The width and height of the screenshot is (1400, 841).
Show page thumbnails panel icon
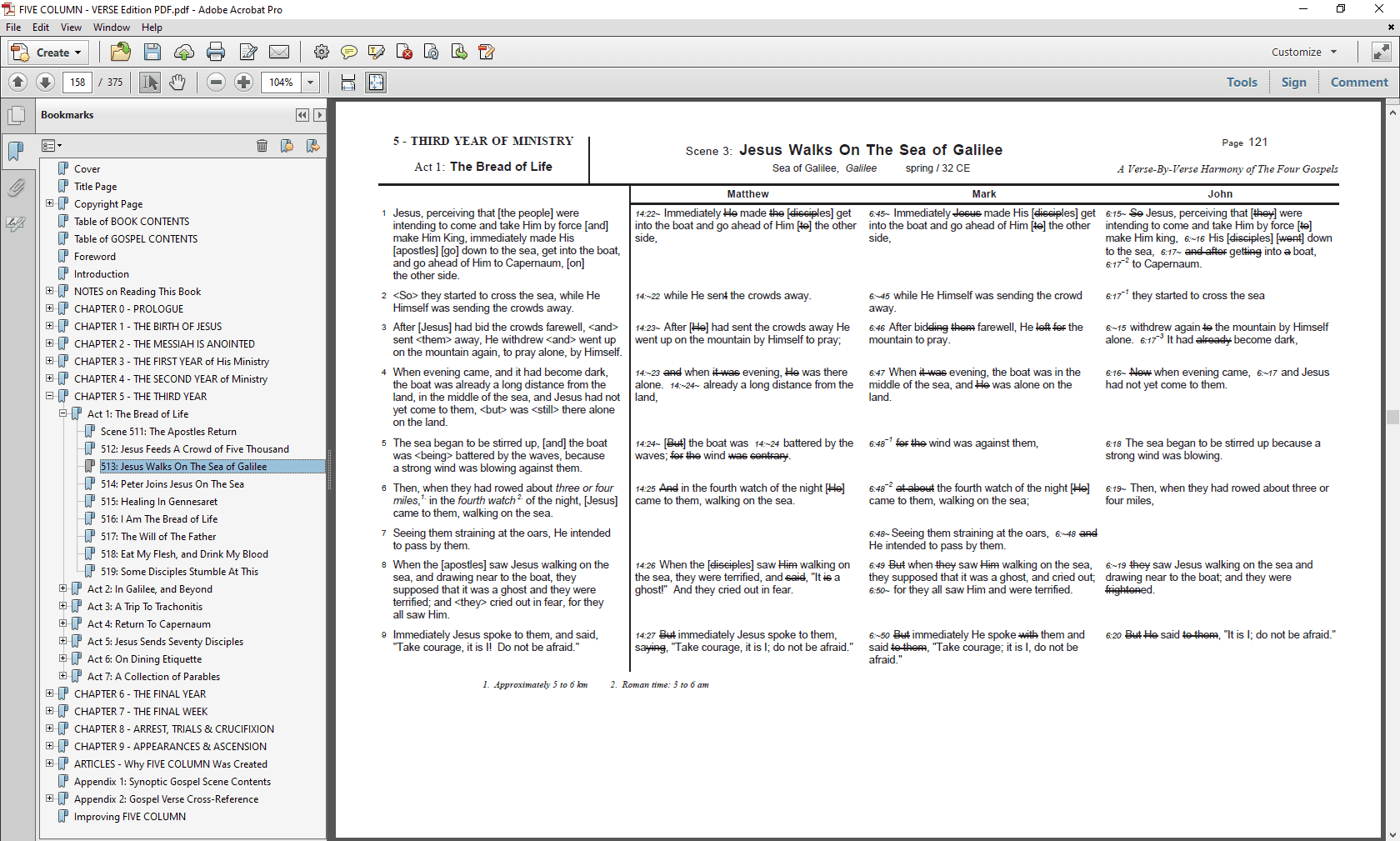pos(16,116)
